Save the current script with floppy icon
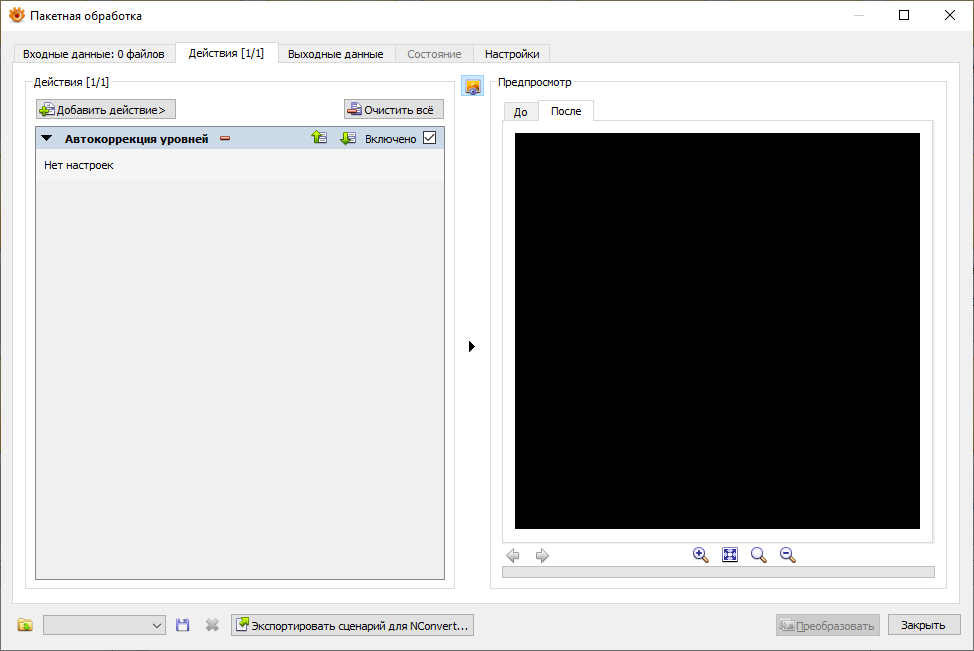 (x=183, y=625)
